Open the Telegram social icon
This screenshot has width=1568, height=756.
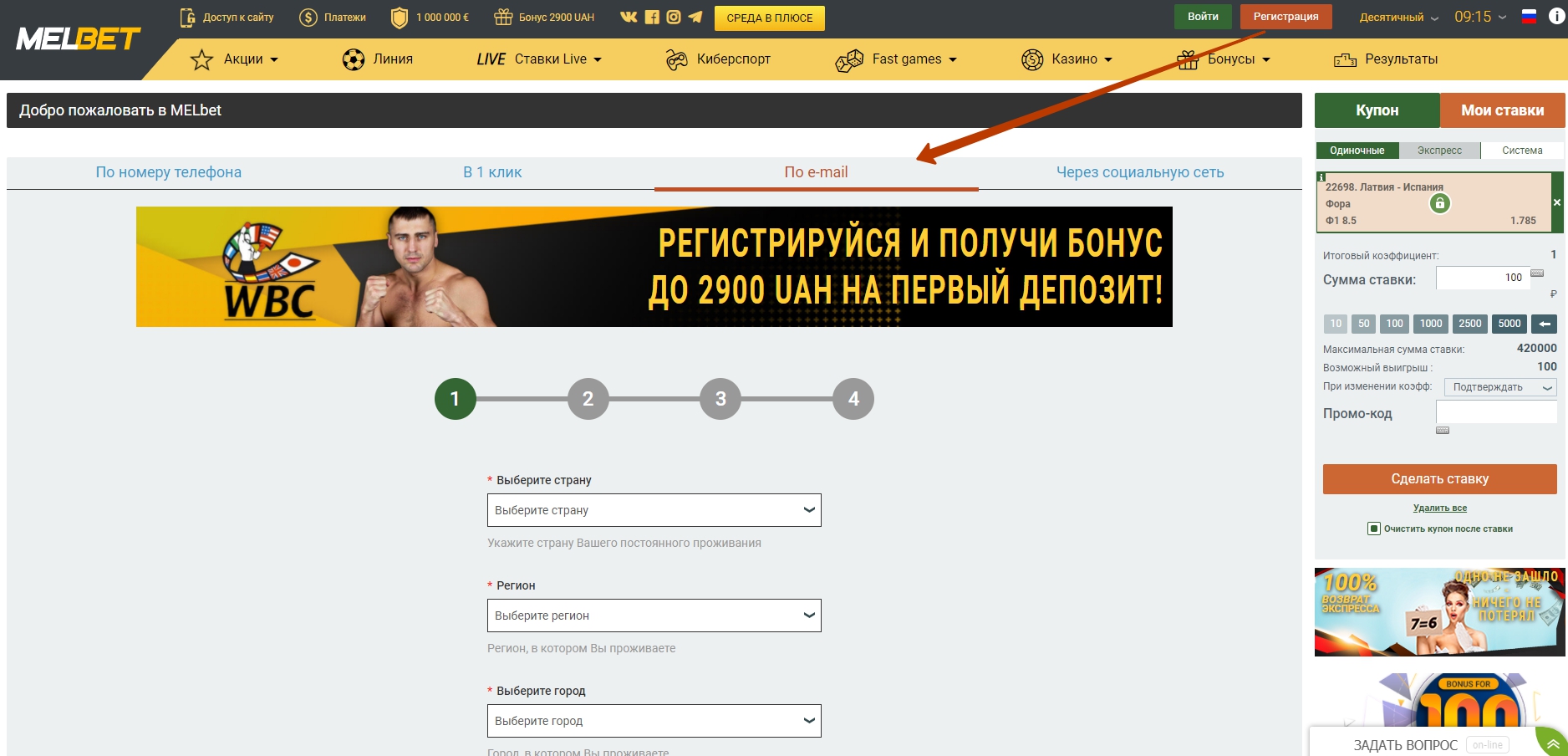tap(695, 17)
